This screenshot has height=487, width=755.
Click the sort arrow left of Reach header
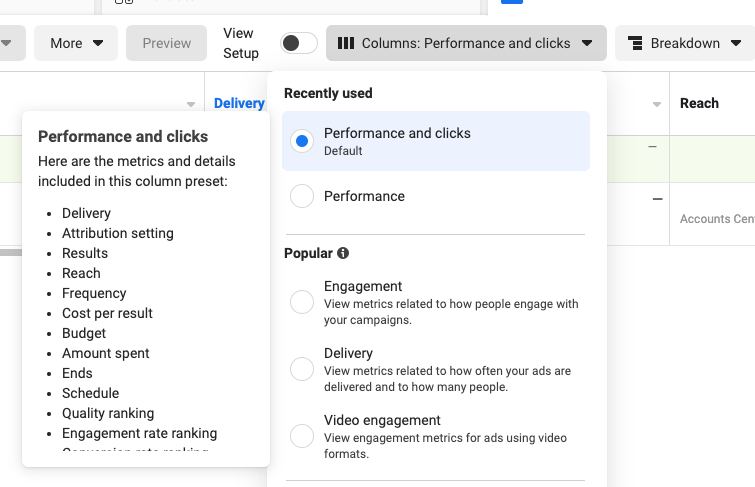657,105
